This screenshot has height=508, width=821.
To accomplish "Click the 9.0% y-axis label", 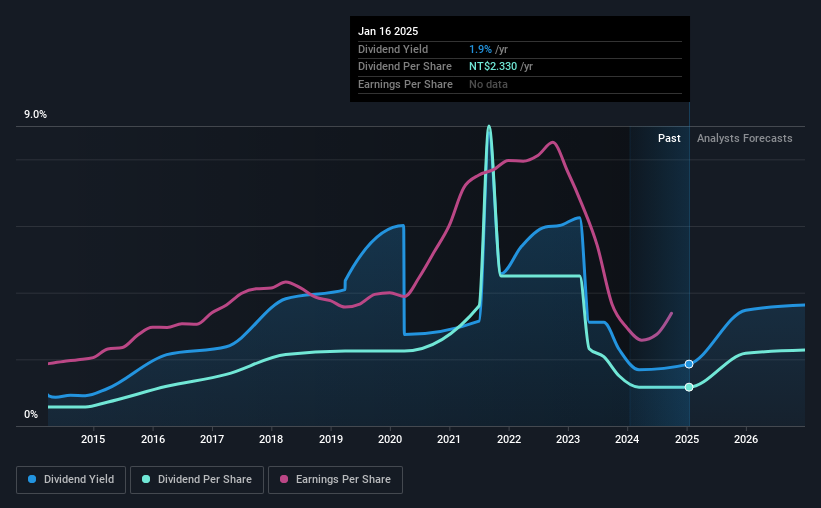I will coord(35,115).
